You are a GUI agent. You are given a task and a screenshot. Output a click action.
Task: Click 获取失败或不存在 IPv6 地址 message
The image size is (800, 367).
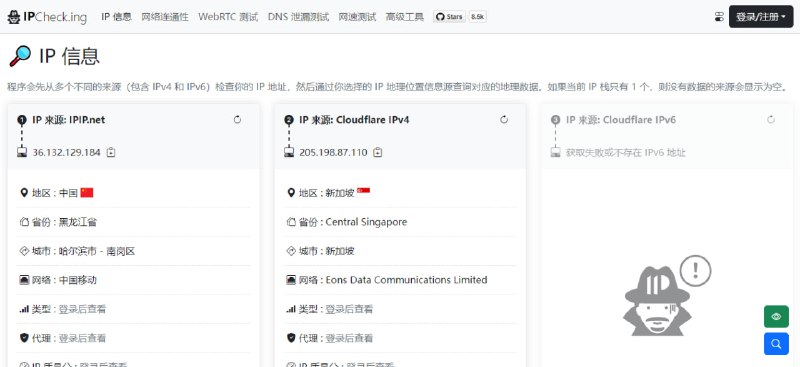(x=626, y=152)
